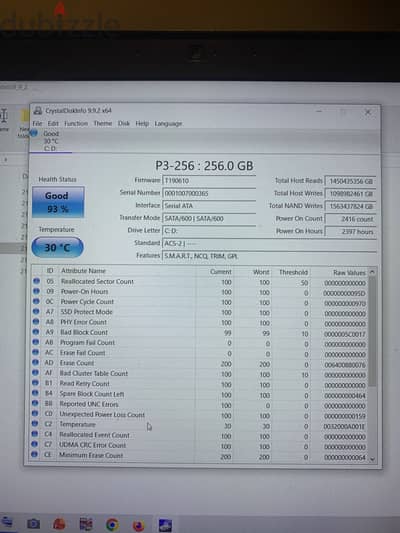Click the status icon for Bad Block Count
Screen dimensions: 400x533
coord(36,332)
